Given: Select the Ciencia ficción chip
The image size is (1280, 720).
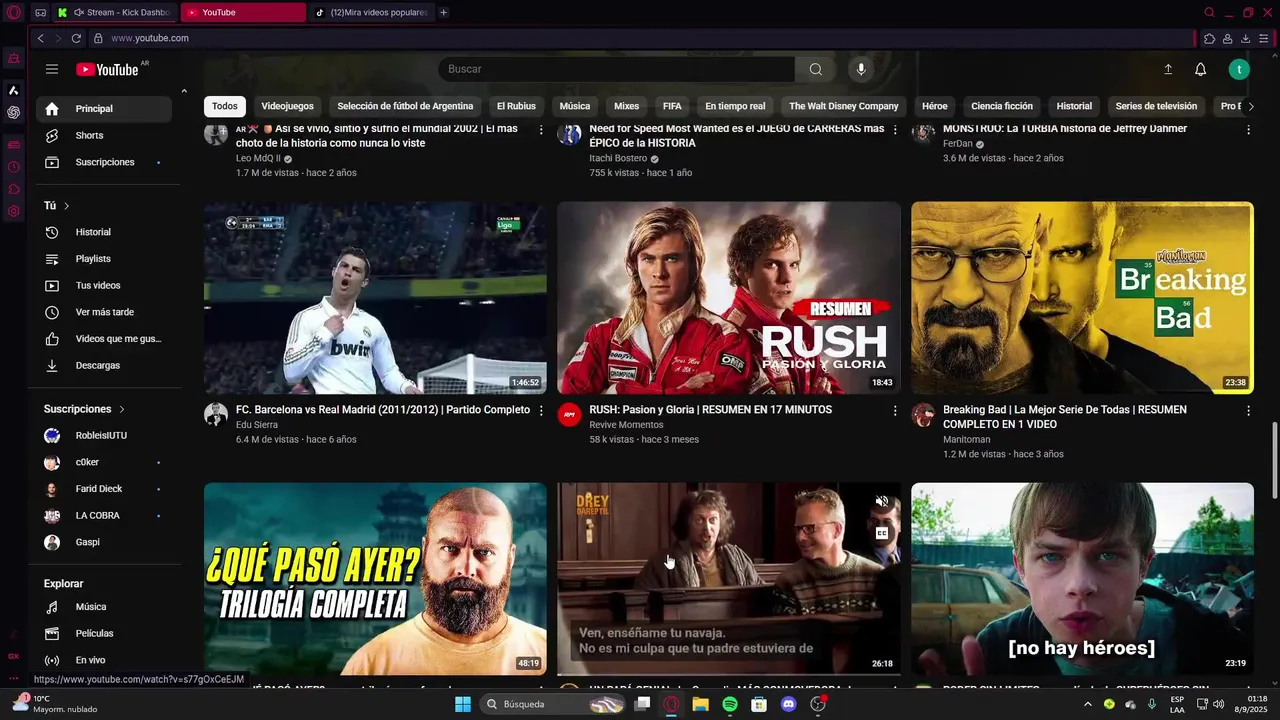Looking at the screenshot, I should click(1002, 106).
